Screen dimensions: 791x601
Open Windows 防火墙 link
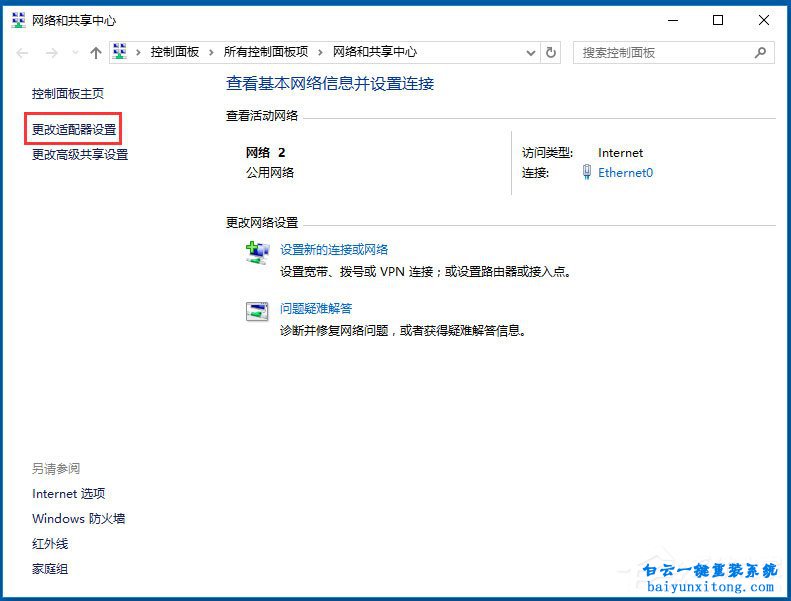coord(79,519)
